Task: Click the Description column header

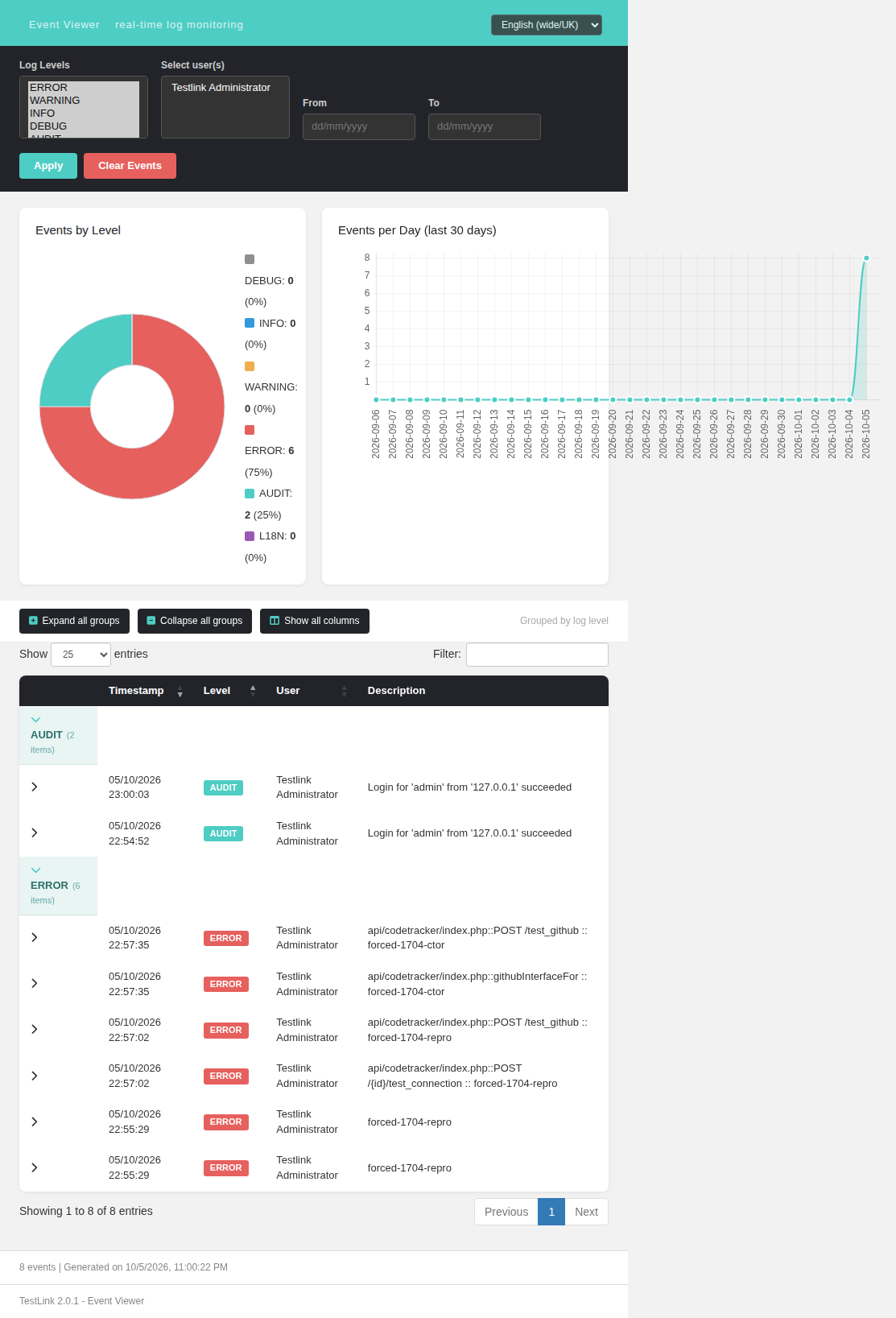Action: coord(396,691)
